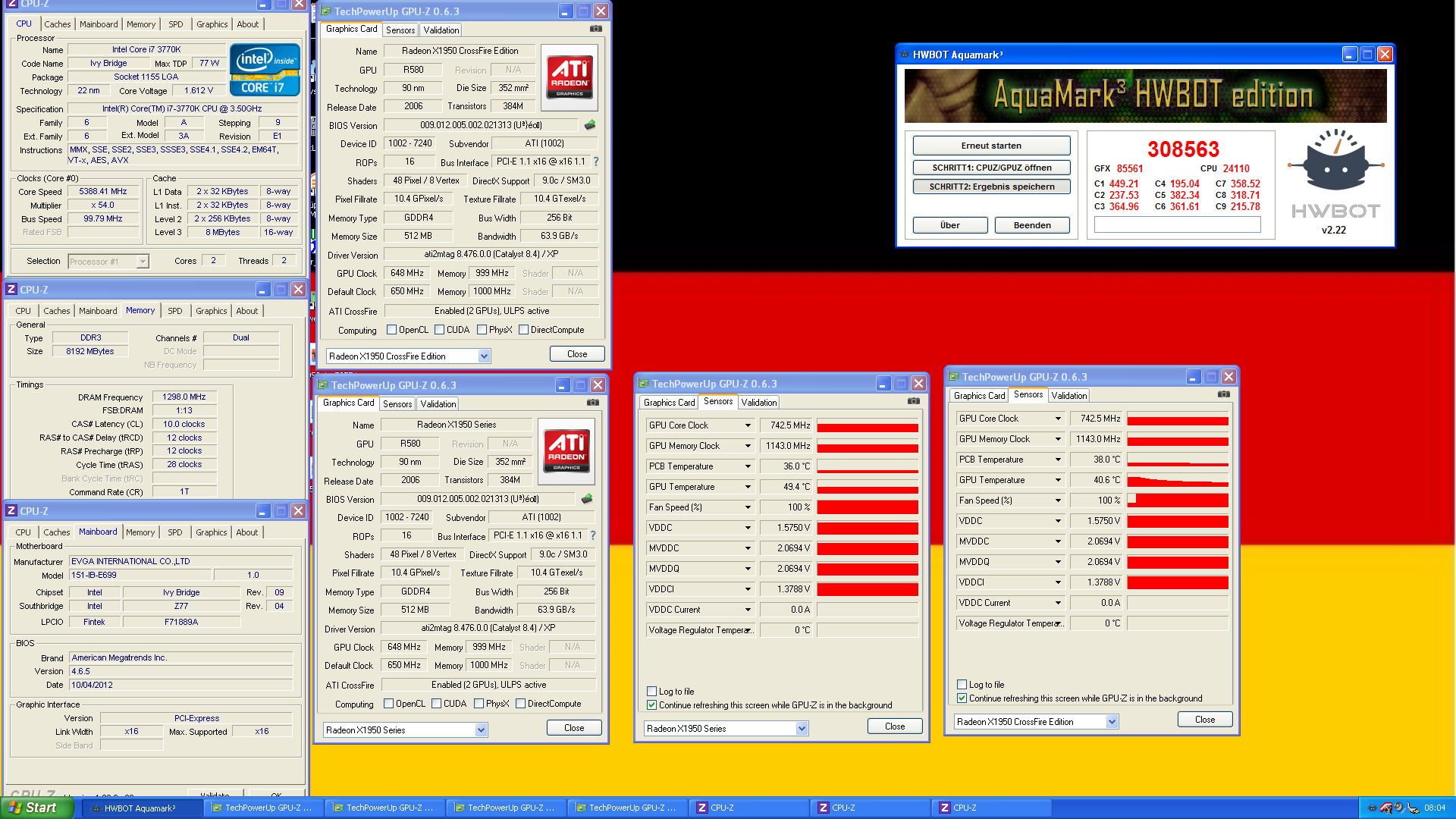Viewport: 1456px width, 819px height.
Task: Click the Windows Start button
Action: 36,808
